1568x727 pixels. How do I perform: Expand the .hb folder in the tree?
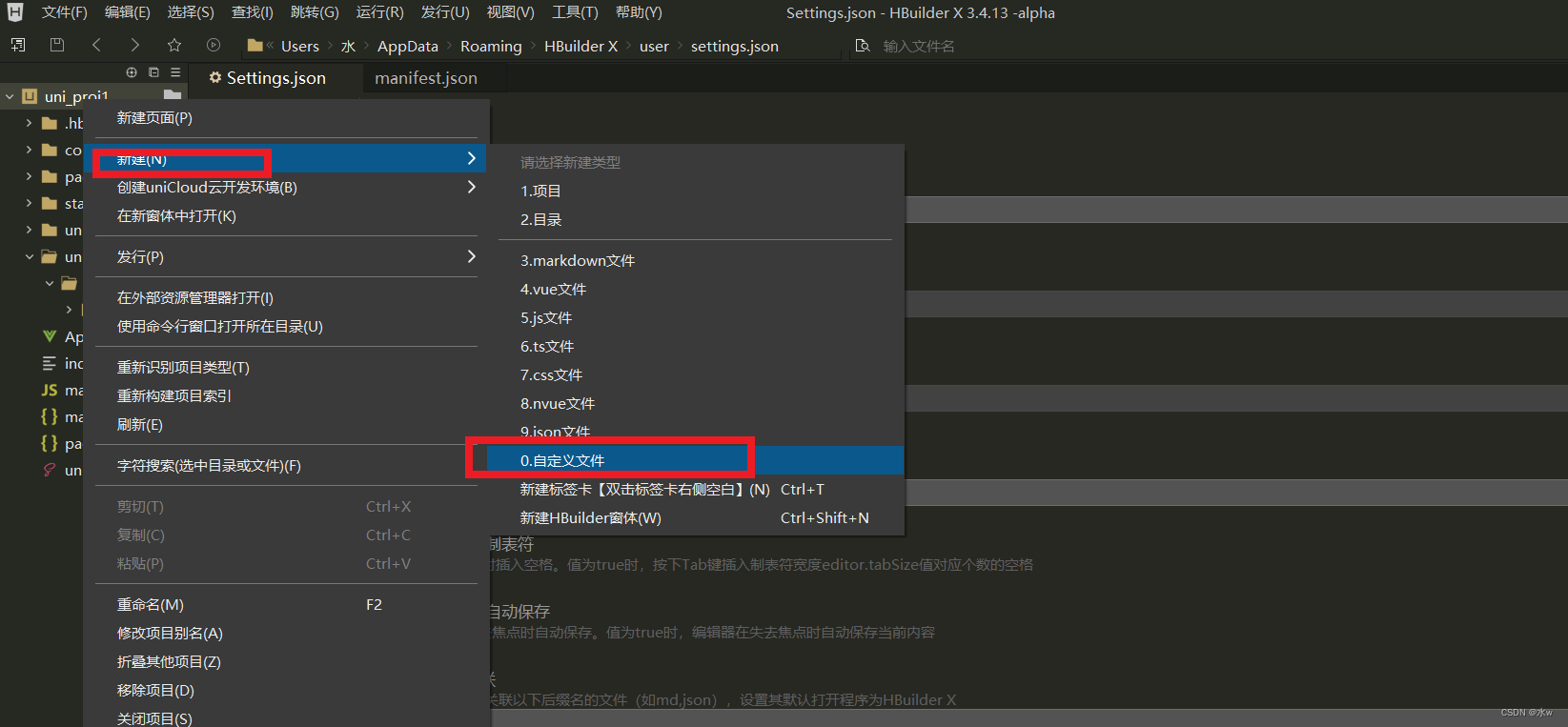pos(29,123)
